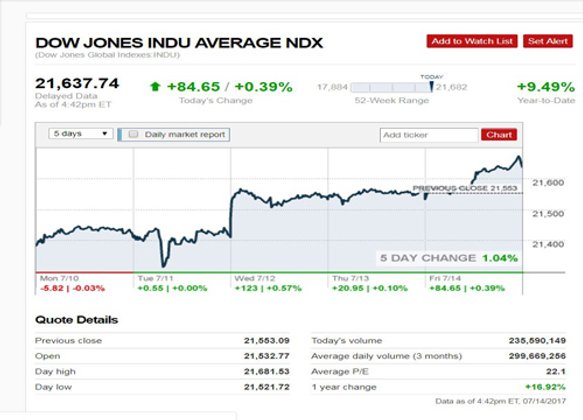Click the dropdown arrow beside 5 days
This screenshot has width=583, height=420.
tap(105, 133)
